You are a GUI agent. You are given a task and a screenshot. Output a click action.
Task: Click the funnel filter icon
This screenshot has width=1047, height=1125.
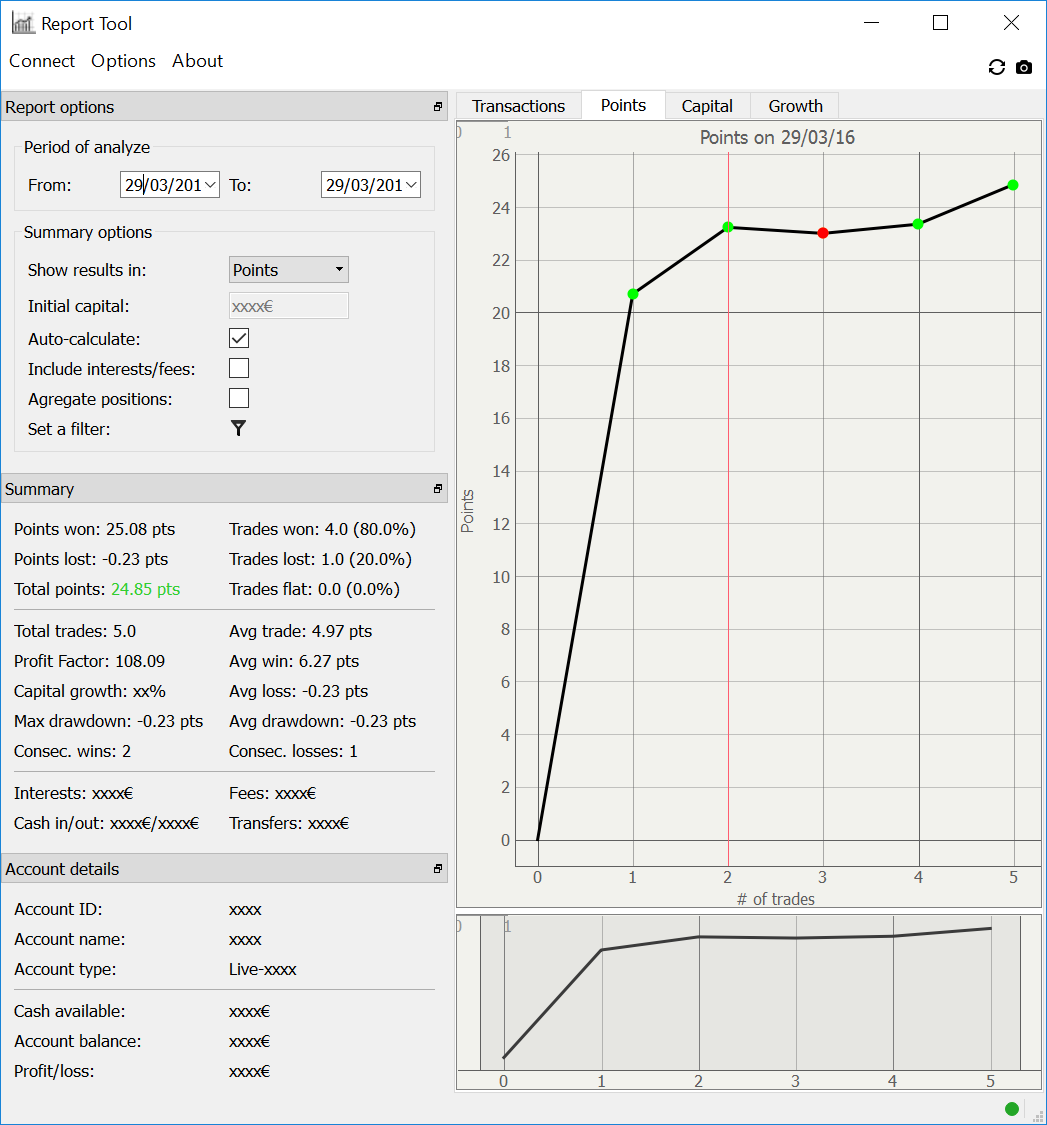pos(239,428)
